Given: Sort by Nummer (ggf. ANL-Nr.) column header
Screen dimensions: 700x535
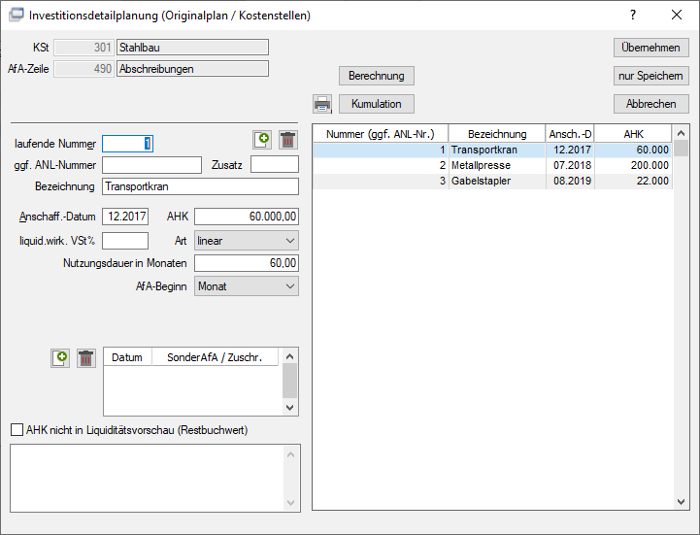Looking at the screenshot, I should click(x=380, y=134).
